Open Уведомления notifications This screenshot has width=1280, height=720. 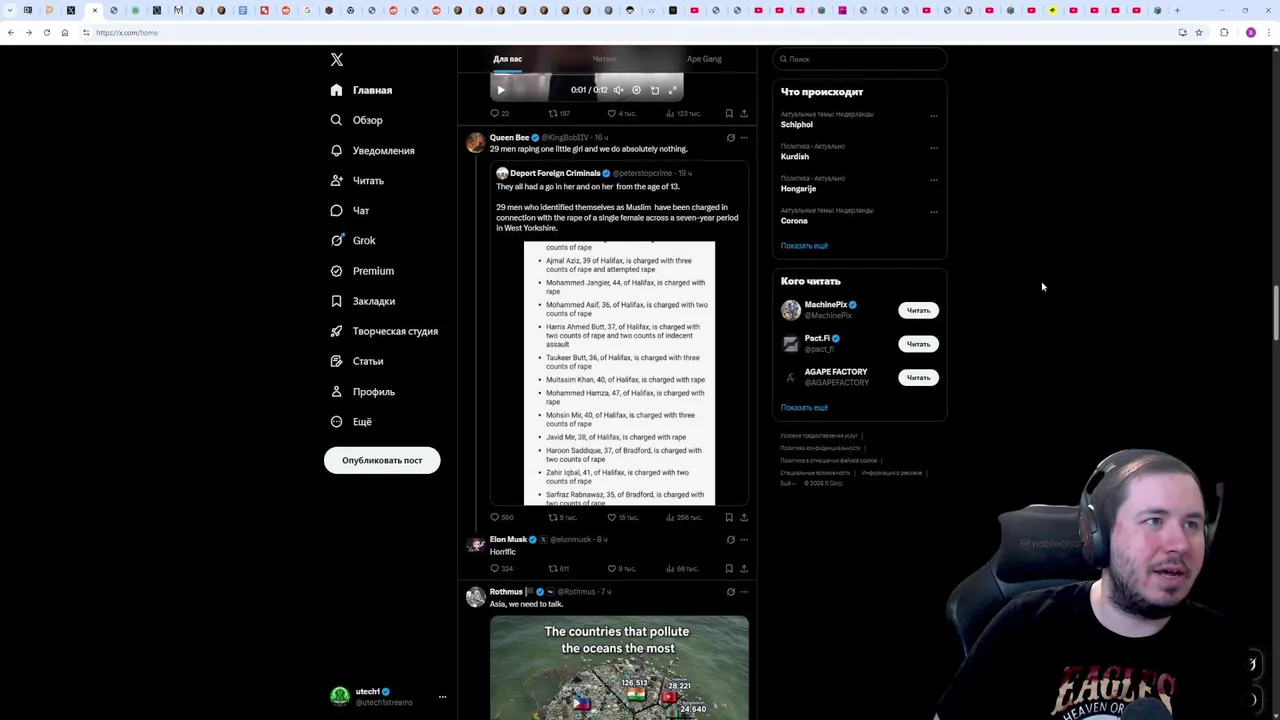pyautogui.click(x=372, y=150)
